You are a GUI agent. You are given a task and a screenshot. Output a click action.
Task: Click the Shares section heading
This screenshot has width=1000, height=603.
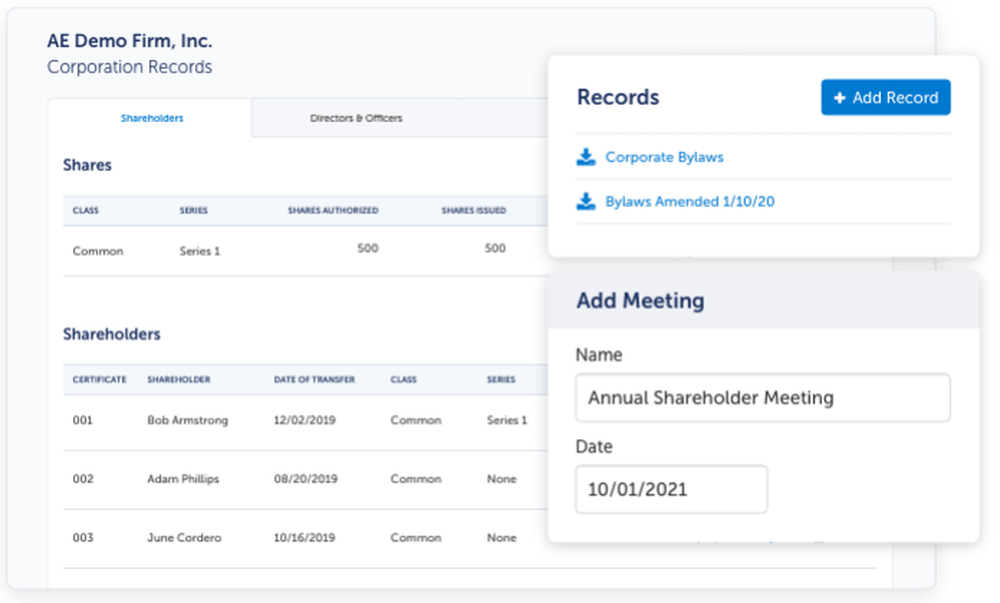(x=87, y=165)
